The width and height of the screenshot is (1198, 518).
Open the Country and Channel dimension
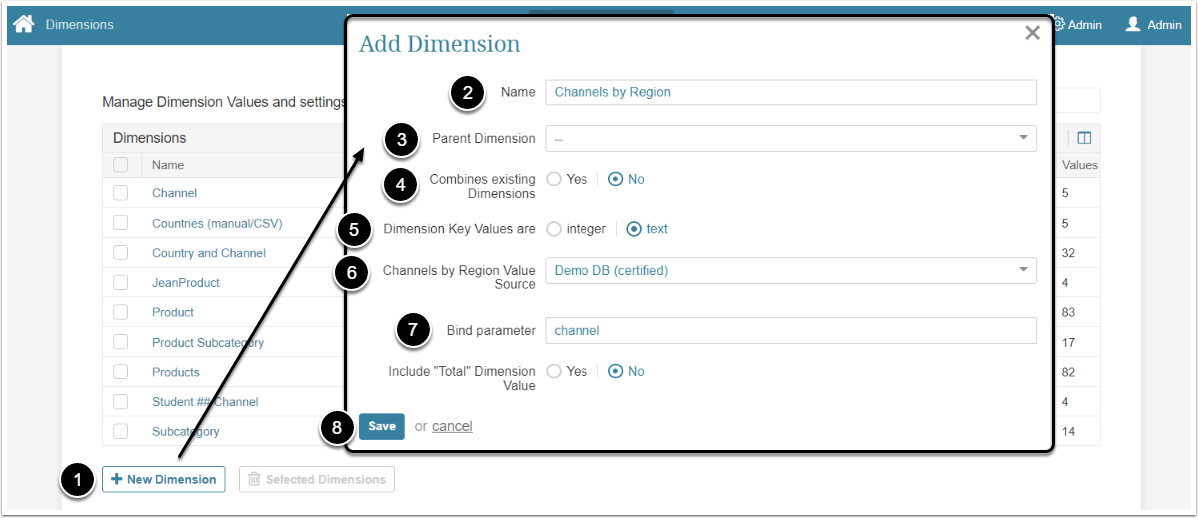coord(209,253)
